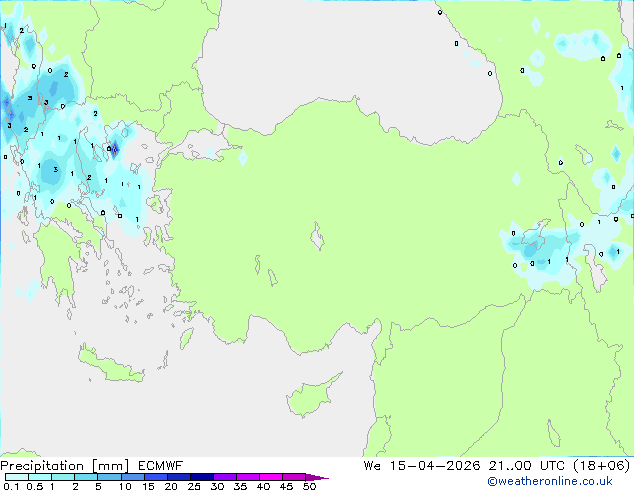This screenshot has width=634, height=490.
Task: Click the "Precipitation [mm]" title text
Action: tap(65, 466)
